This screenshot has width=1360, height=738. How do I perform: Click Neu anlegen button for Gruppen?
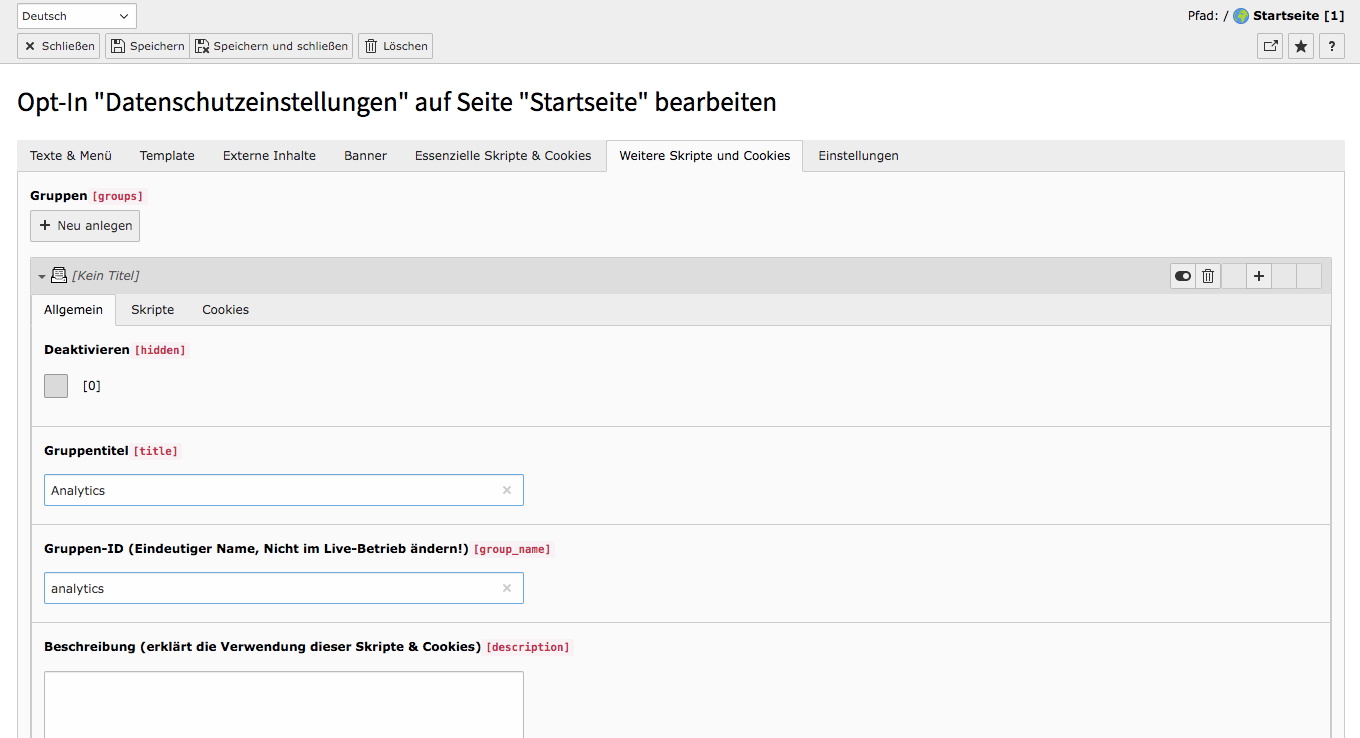coord(85,226)
